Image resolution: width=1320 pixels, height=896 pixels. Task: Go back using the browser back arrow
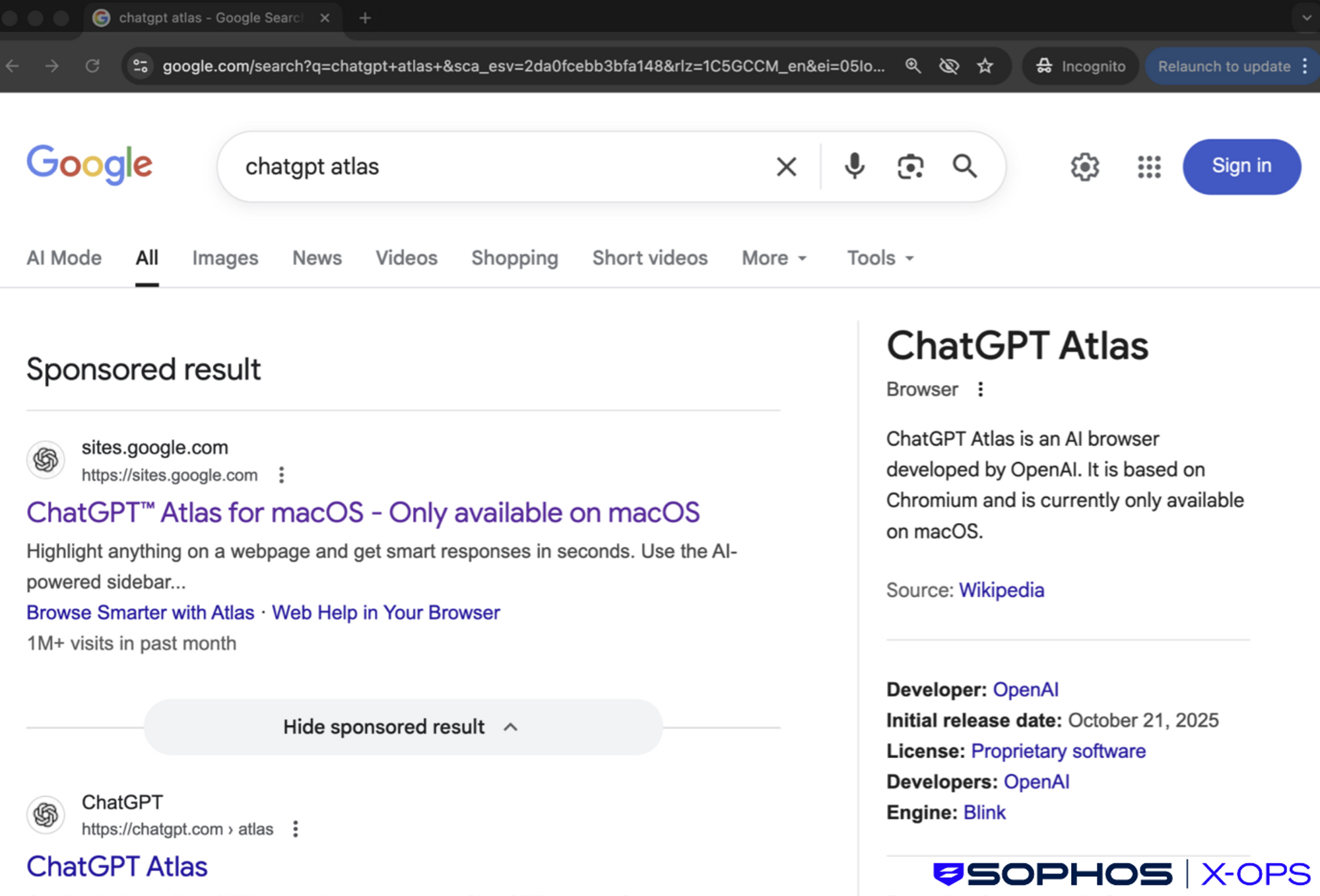click(13, 66)
